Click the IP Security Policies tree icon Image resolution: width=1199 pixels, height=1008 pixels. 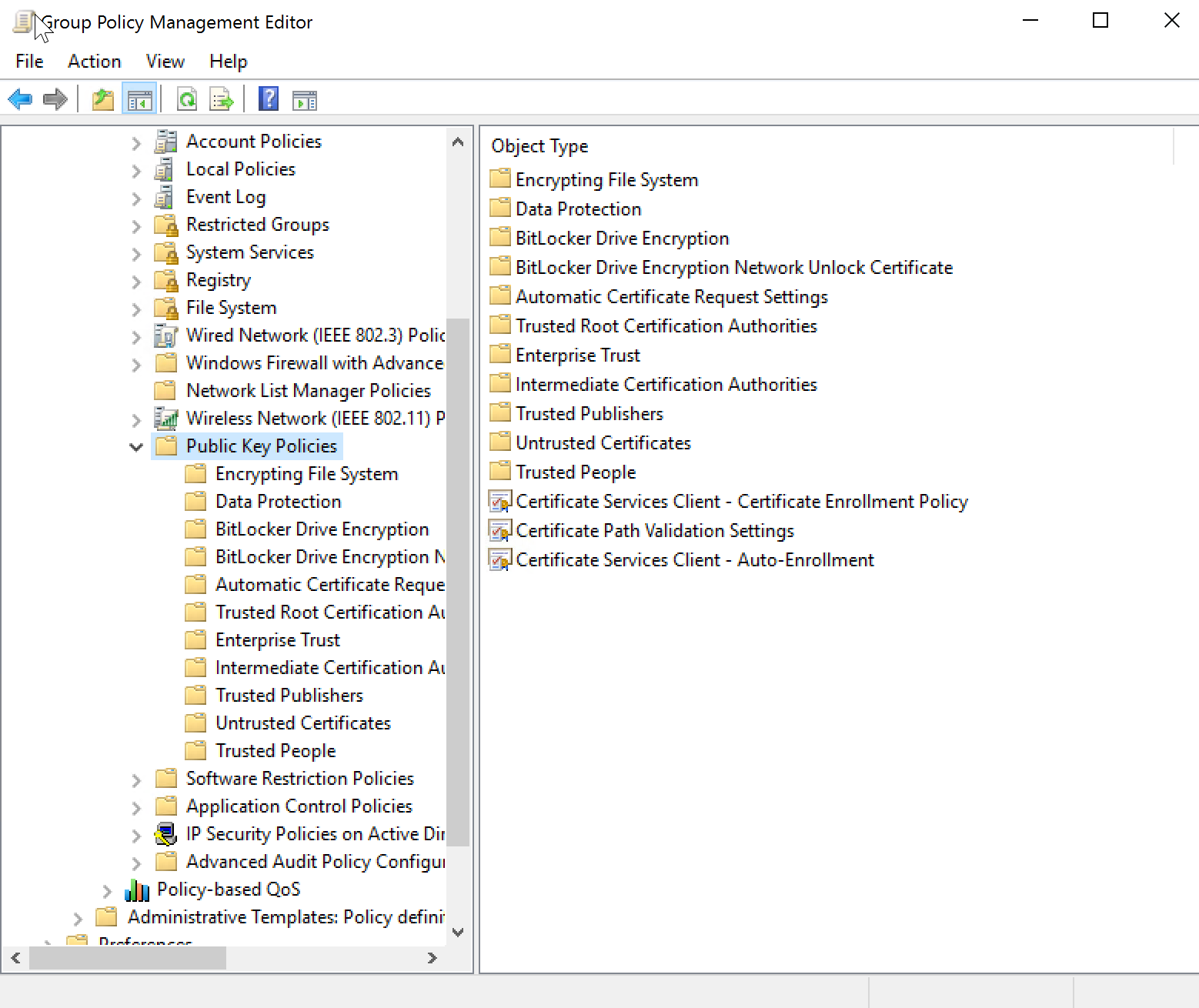click(x=165, y=834)
